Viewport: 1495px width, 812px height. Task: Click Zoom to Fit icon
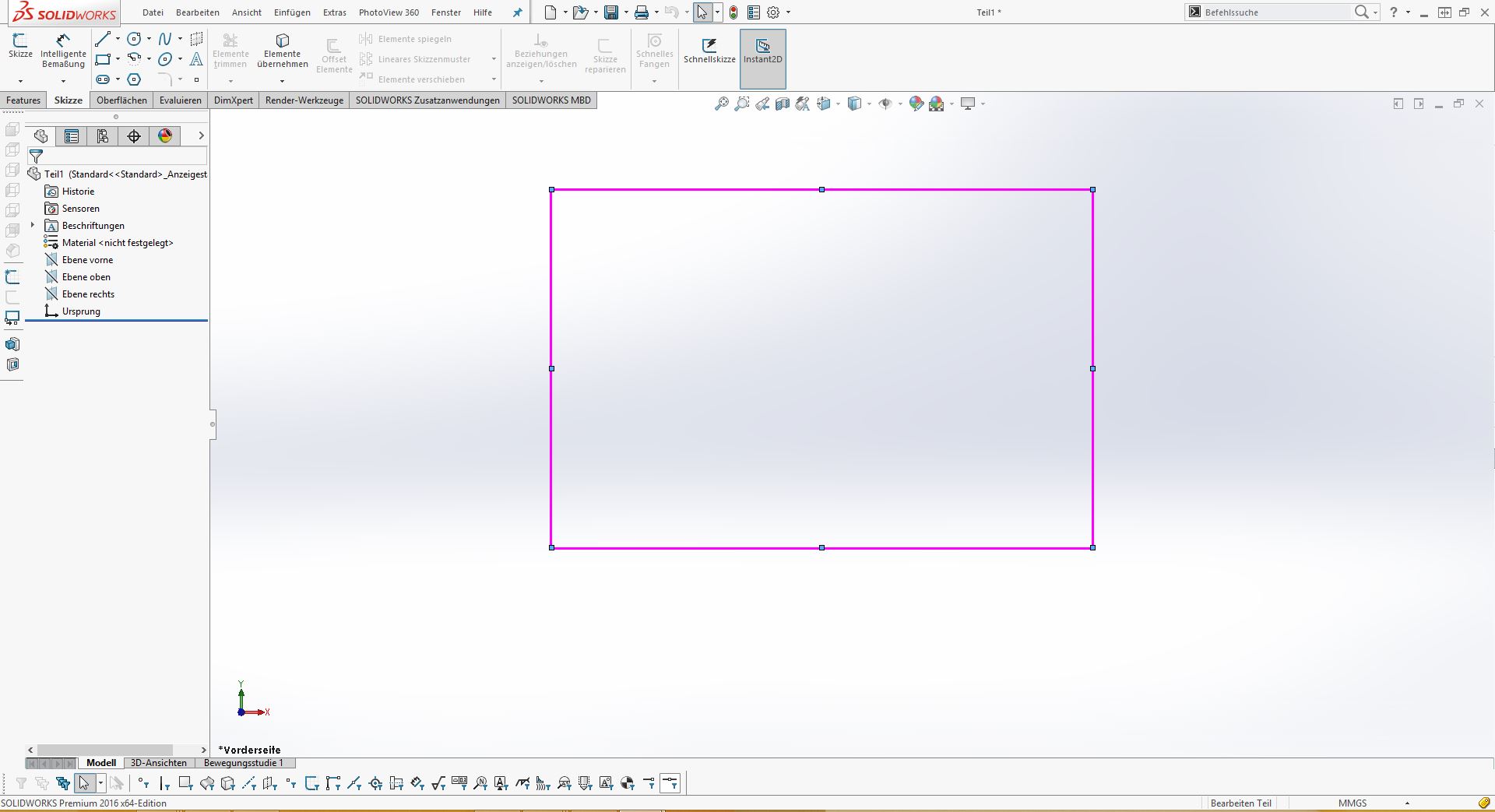pyautogui.click(x=721, y=104)
